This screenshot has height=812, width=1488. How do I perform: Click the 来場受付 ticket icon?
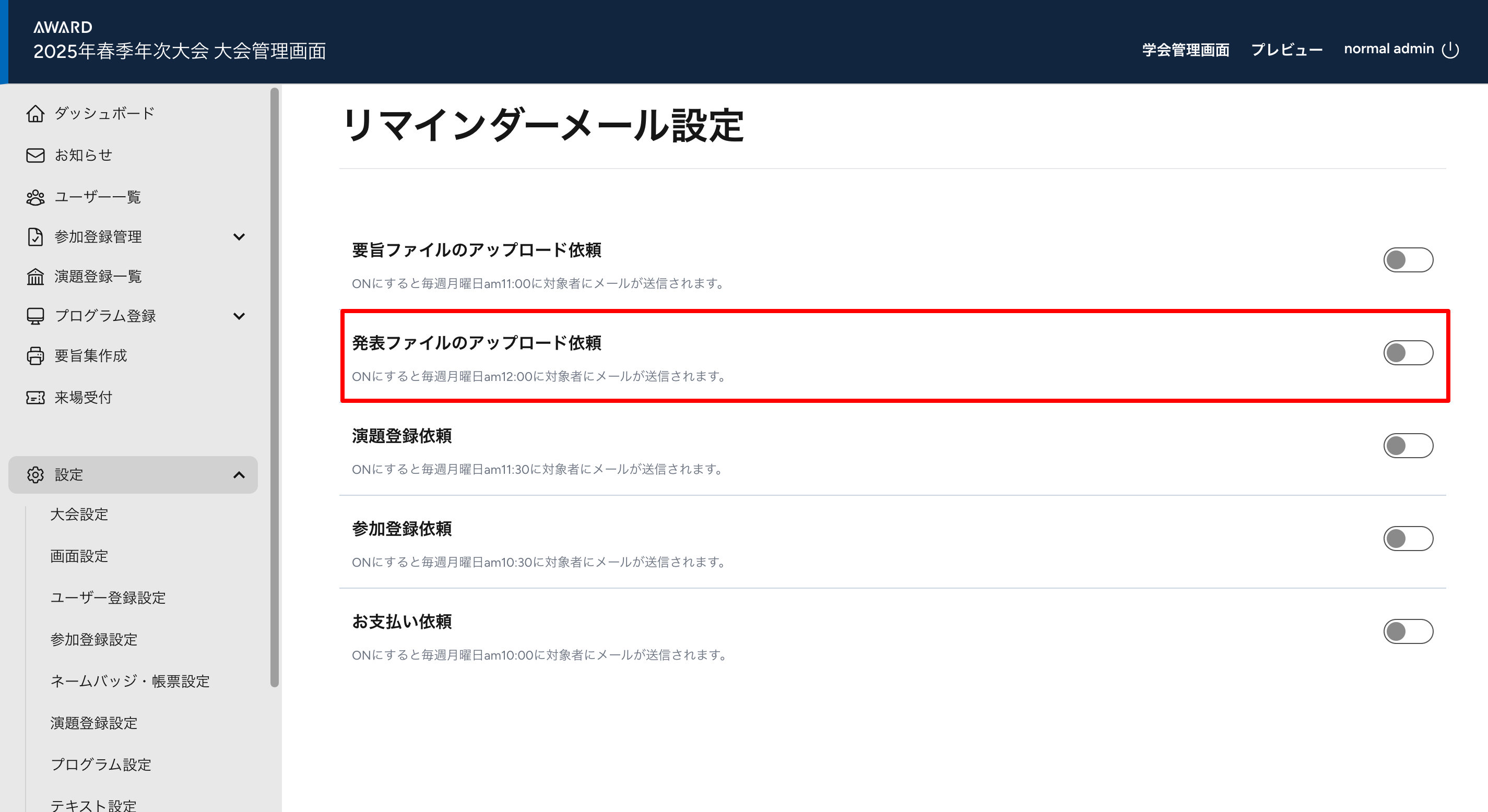coord(35,397)
